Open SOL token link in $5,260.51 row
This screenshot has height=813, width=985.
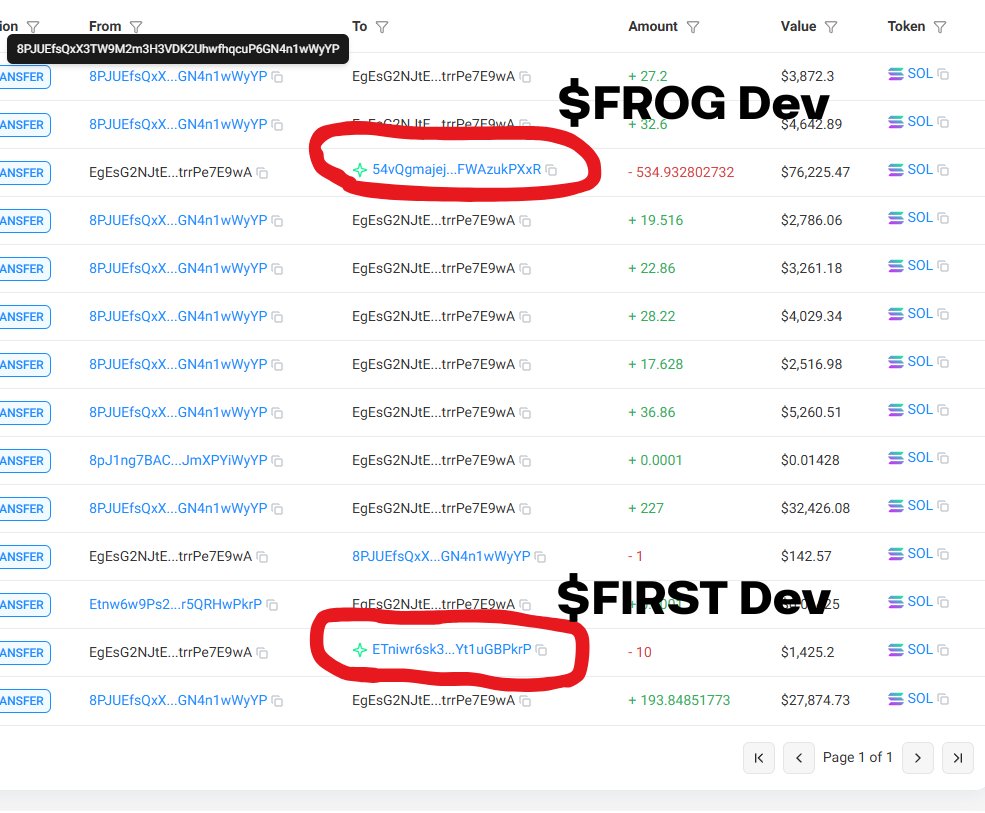pos(920,410)
